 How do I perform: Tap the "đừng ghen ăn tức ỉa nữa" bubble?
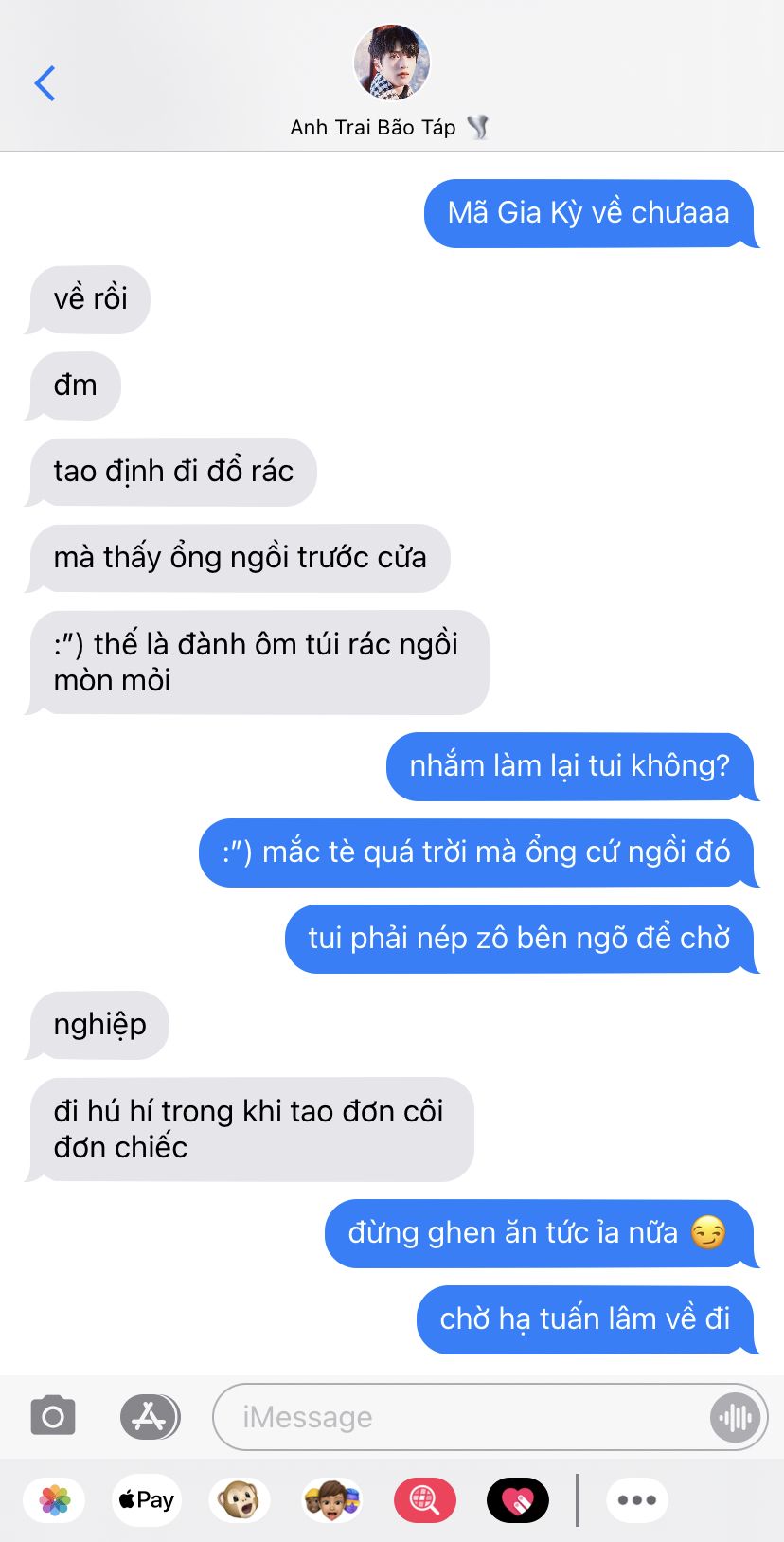pyautogui.click(x=541, y=1233)
